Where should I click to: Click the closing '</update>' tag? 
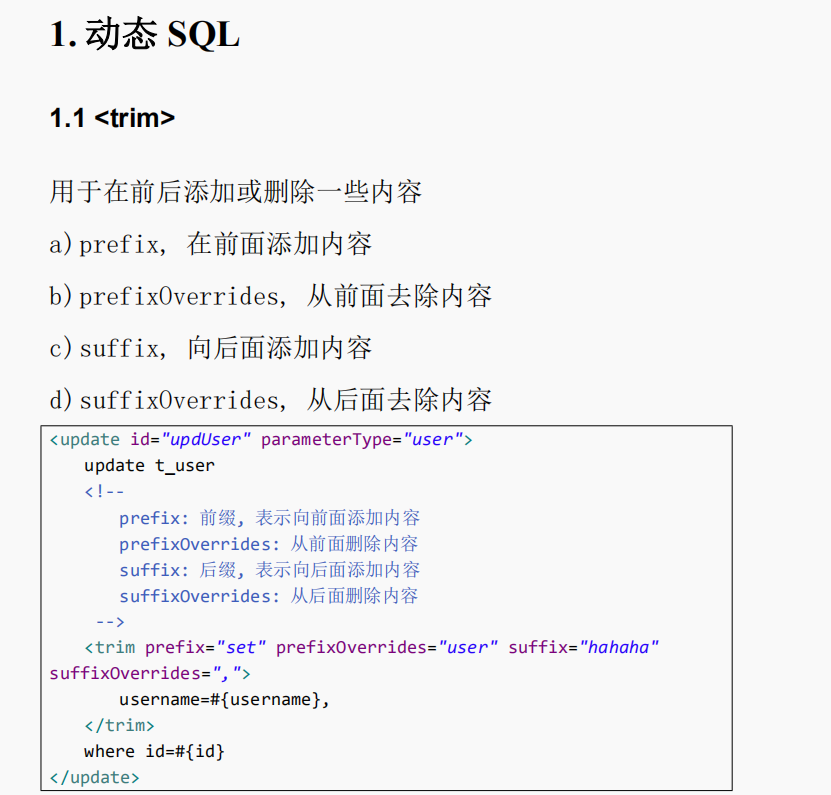(94, 778)
